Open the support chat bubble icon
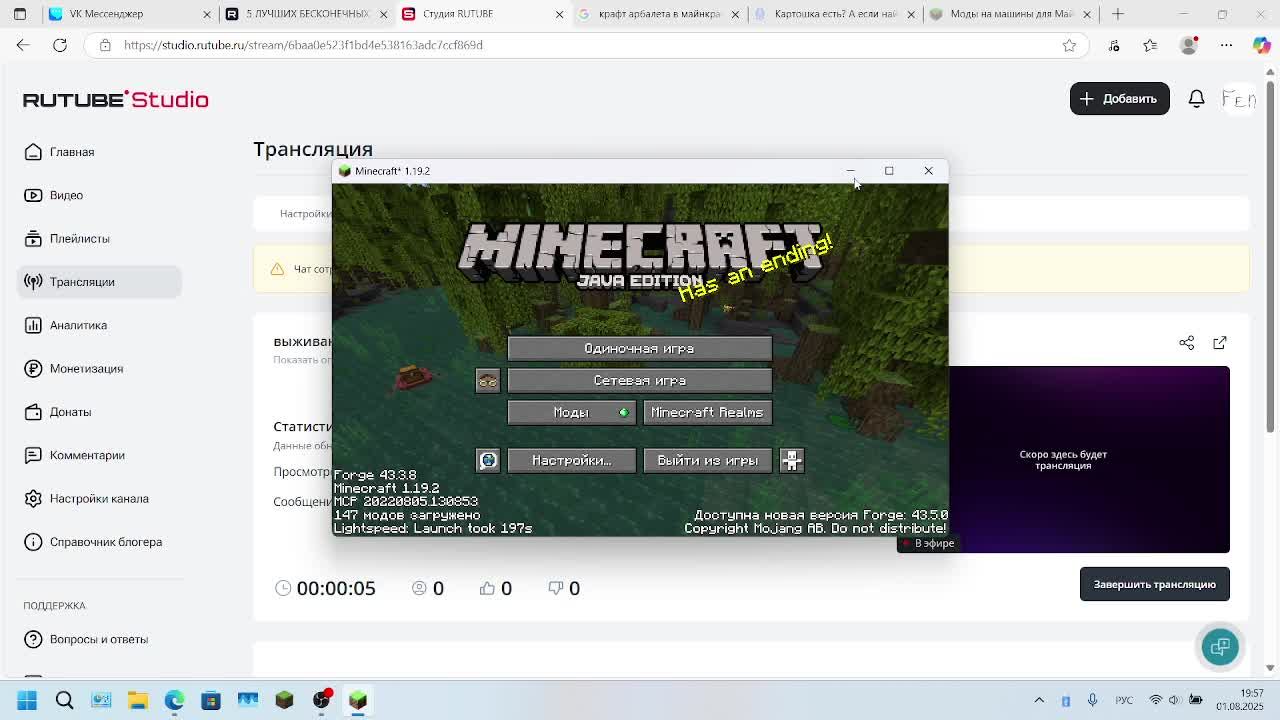1280x720 pixels. [1220, 647]
